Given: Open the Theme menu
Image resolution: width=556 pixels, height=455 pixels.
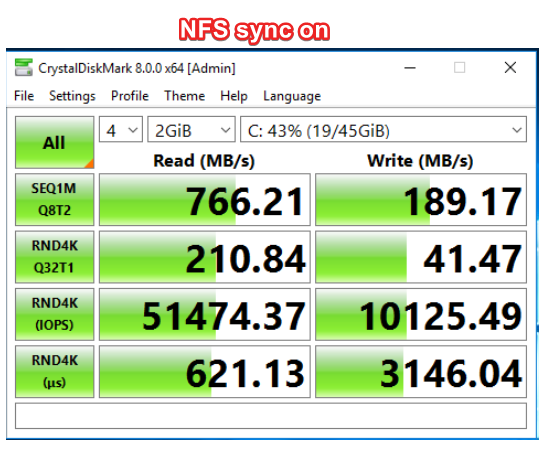Looking at the screenshot, I should click(184, 96).
